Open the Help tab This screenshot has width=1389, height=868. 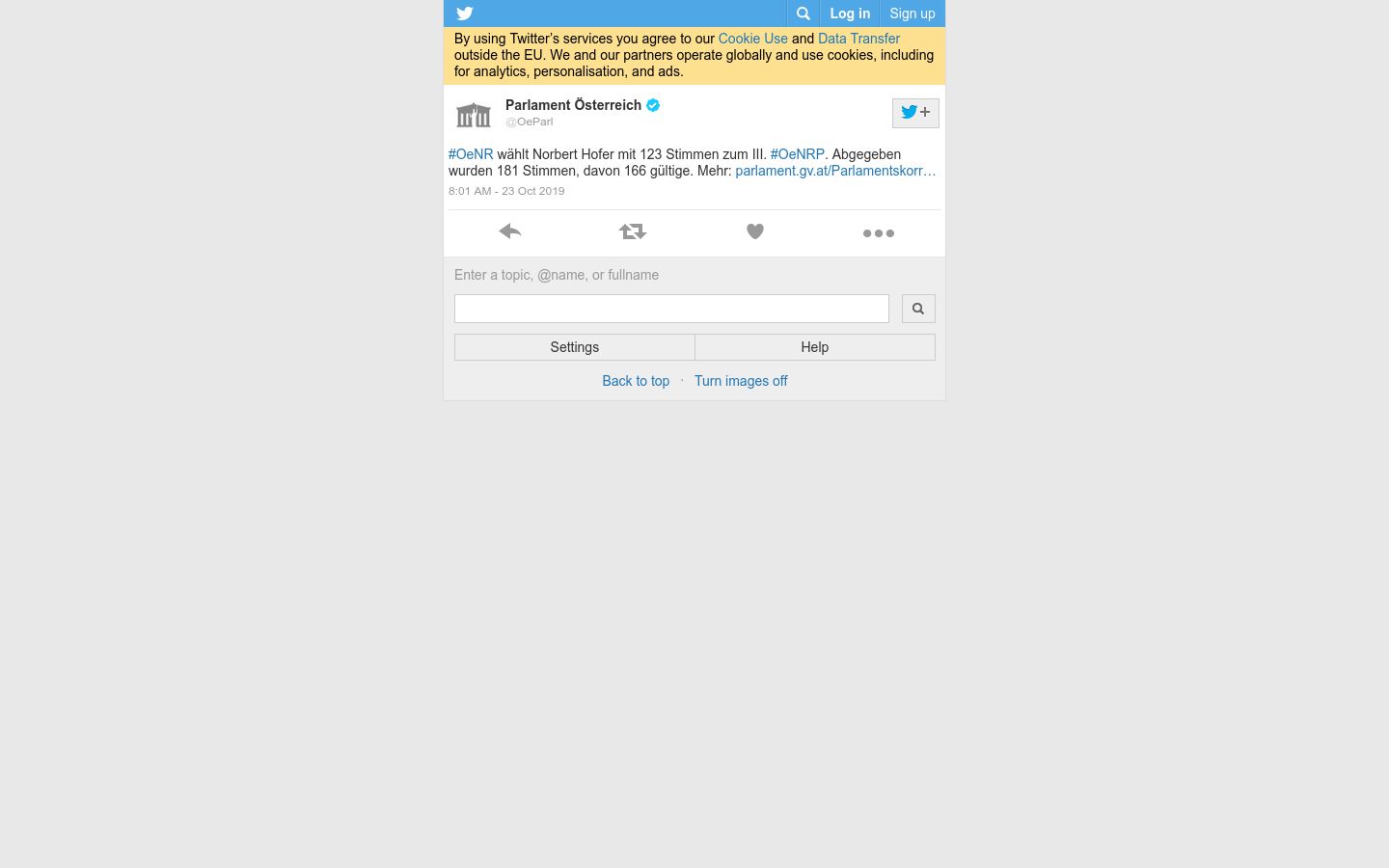tap(815, 347)
